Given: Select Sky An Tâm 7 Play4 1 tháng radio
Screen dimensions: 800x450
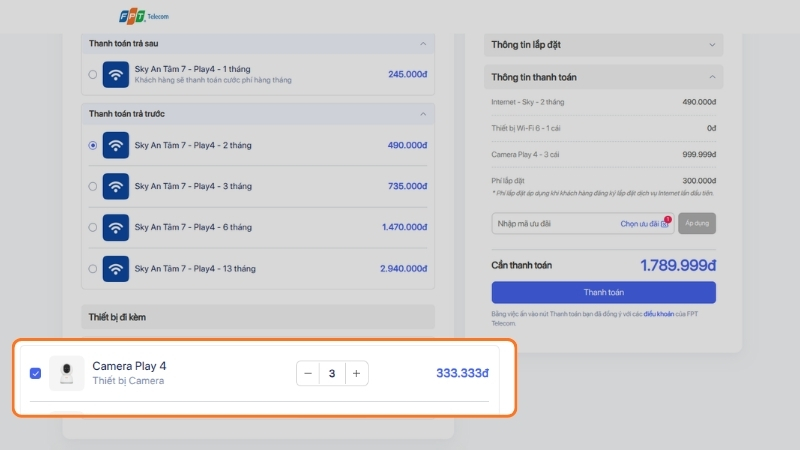Looking at the screenshot, I should click(x=92, y=74).
